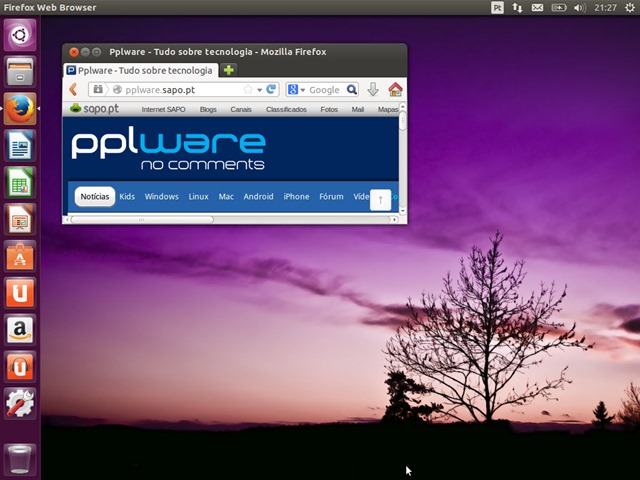Image resolution: width=640 pixels, height=480 pixels.
Task: Open the session gear menu
Action: point(629,7)
